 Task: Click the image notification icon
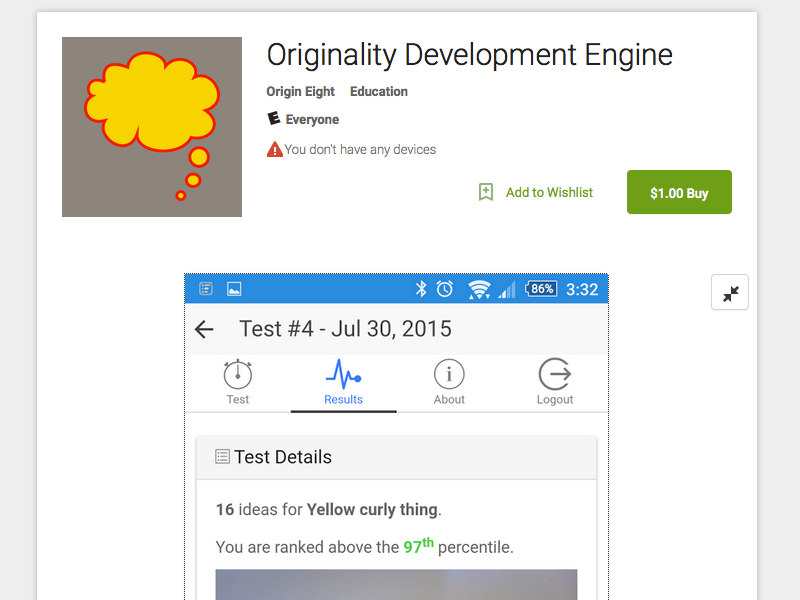pyautogui.click(x=234, y=289)
